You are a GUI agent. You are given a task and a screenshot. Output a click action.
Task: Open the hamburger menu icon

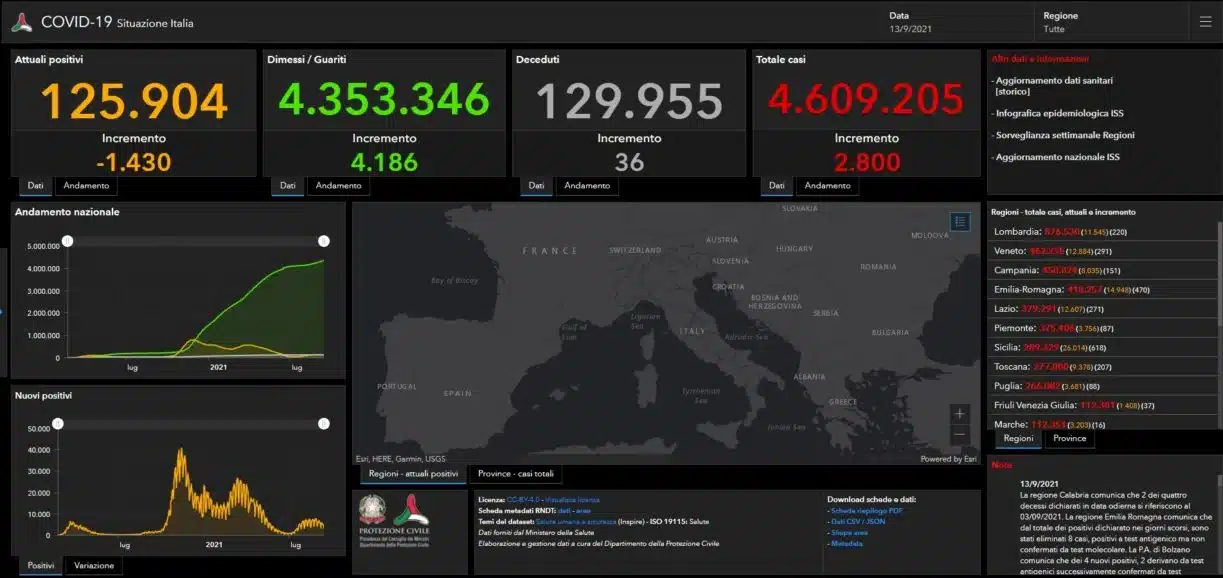click(1205, 22)
